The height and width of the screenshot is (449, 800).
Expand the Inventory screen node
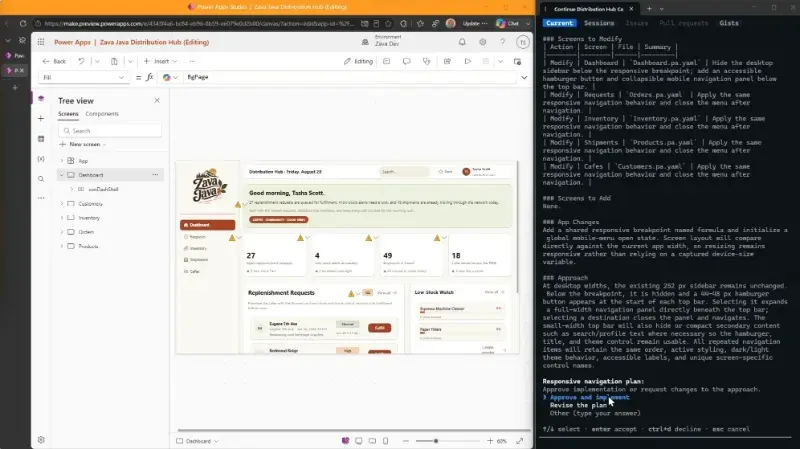coord(62,218)
